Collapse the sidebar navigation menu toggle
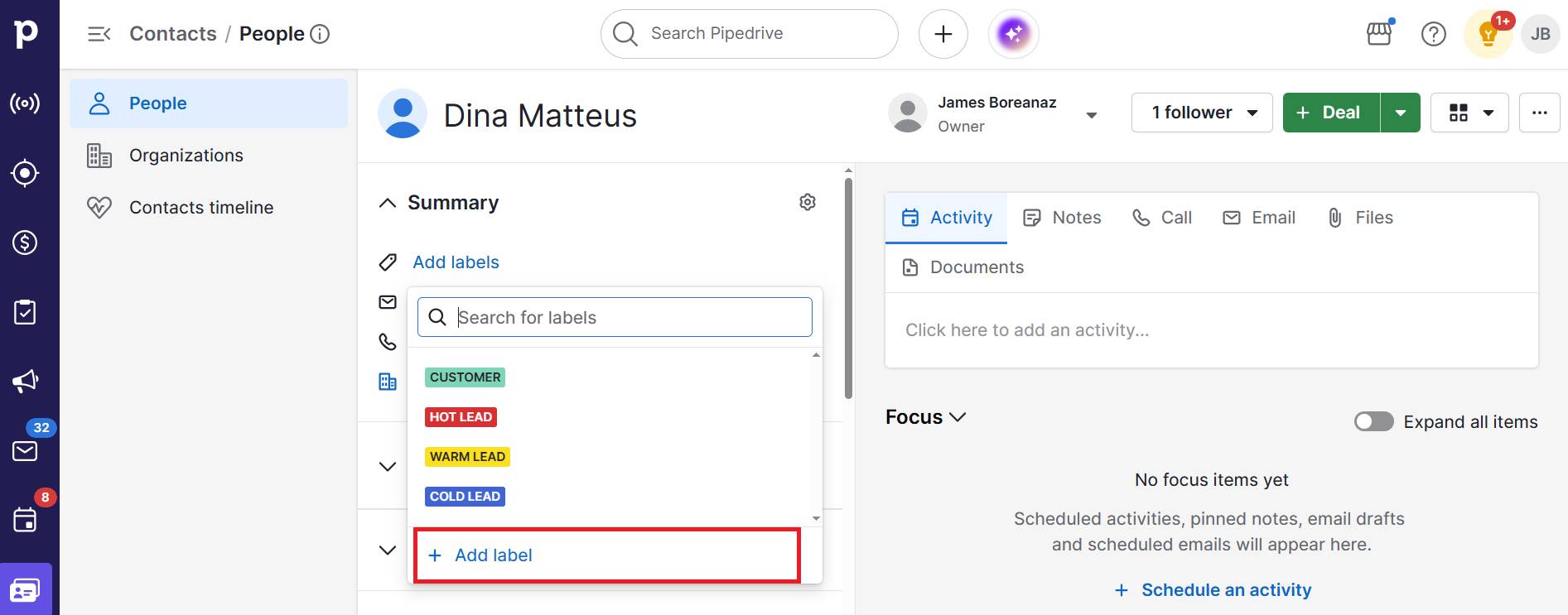The height and width of the screenshot is (615, 1568). [x=99, y=34]
